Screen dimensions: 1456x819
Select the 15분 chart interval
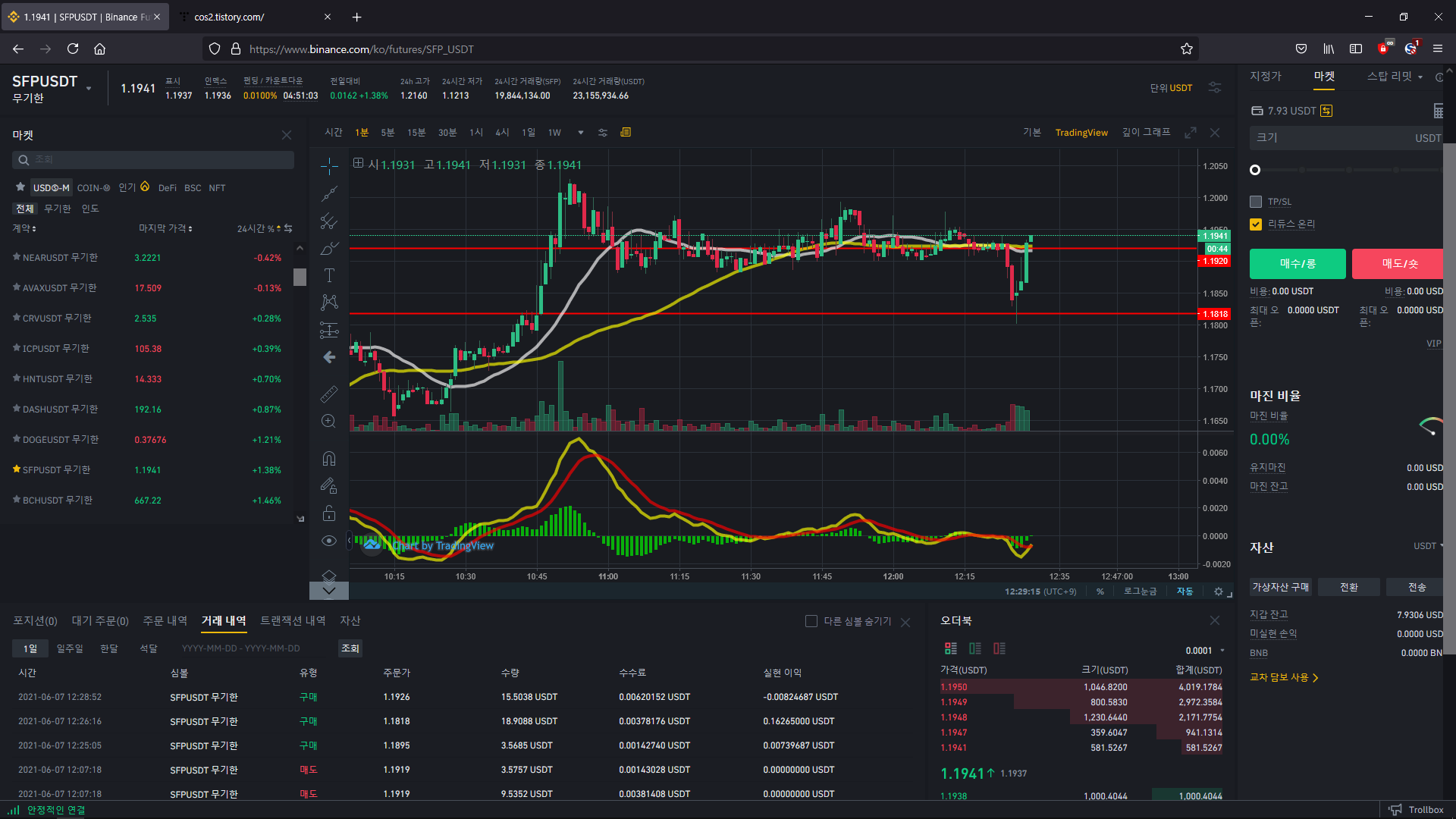click(x=416, y=133)
